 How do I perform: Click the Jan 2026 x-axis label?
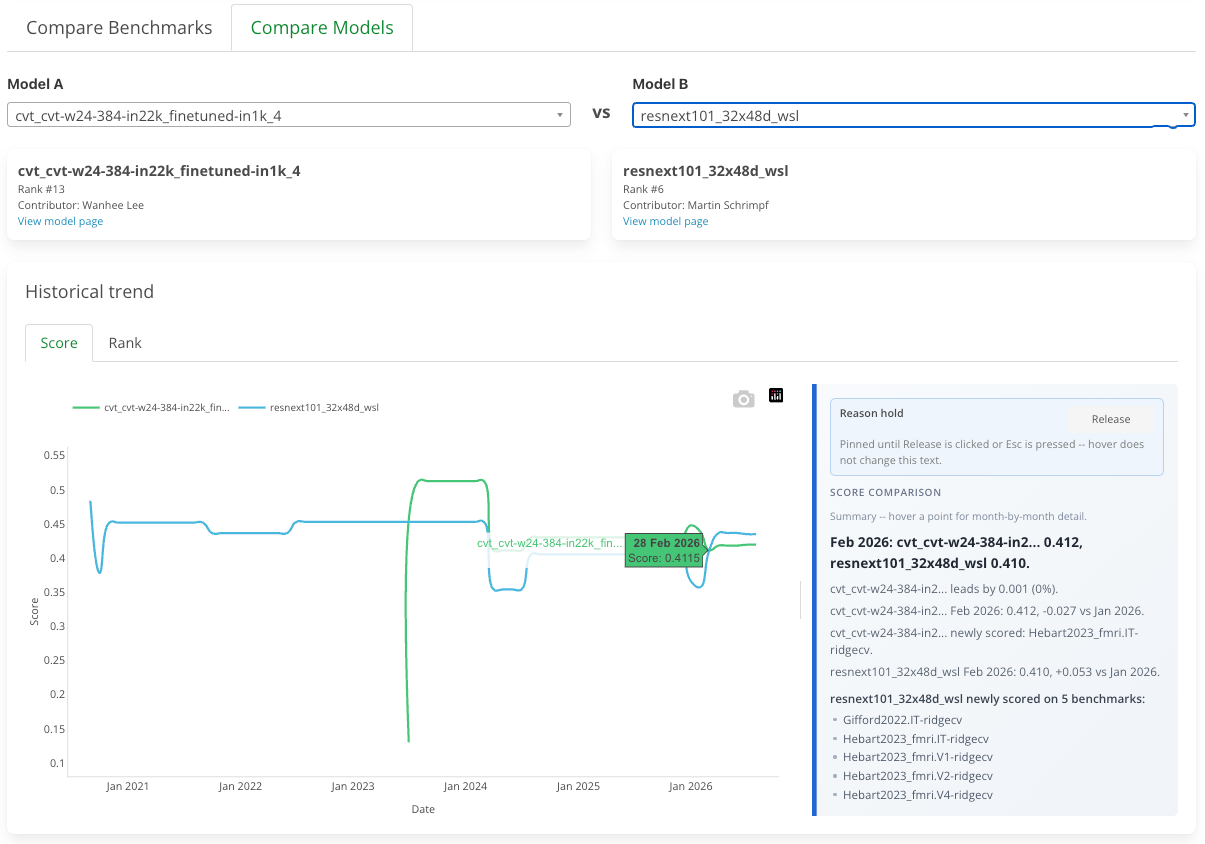tap(690, 786)
